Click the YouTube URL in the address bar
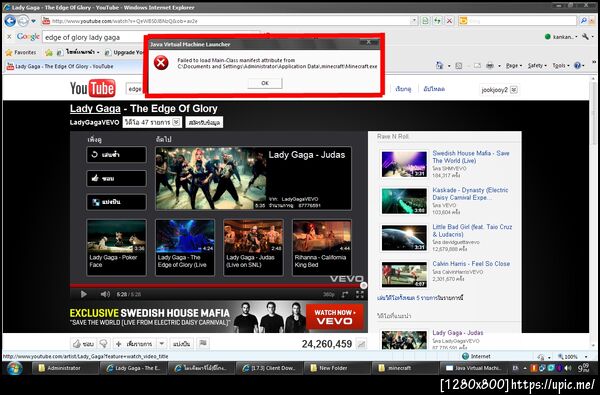The height and width of the screenshot is (395, 600). click(x=124, y=21)
